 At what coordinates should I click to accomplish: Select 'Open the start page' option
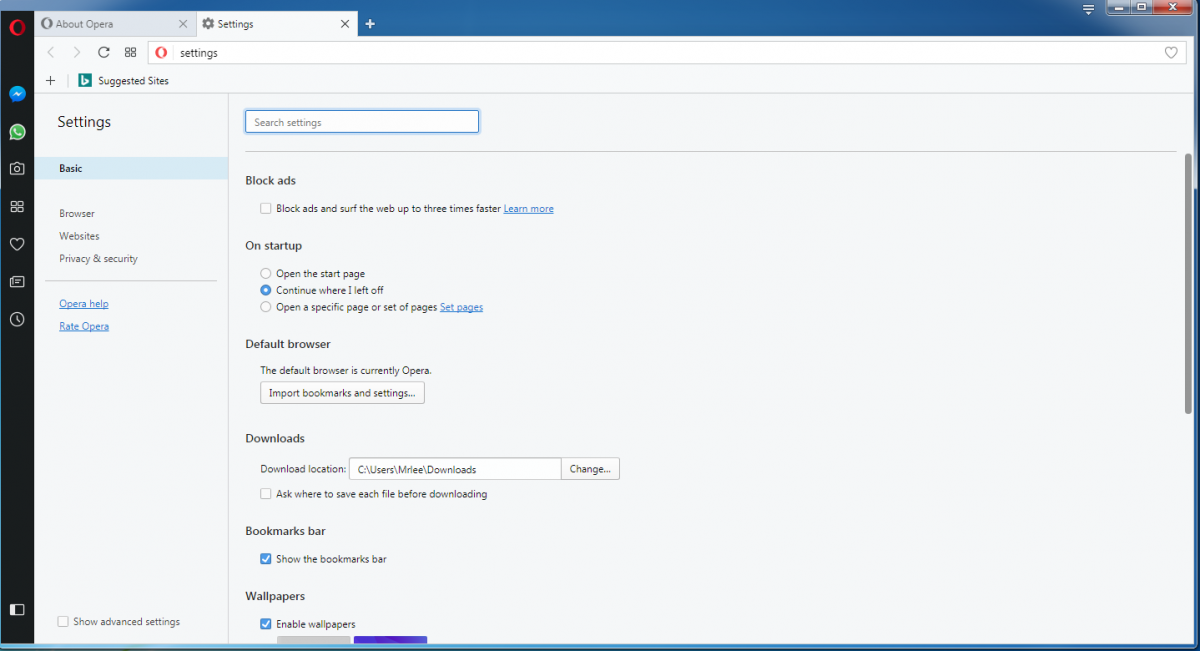click(x=266, y=274)
